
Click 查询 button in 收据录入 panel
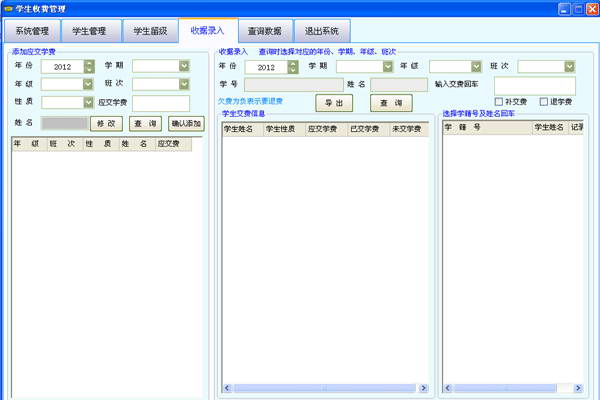point(391,103)
